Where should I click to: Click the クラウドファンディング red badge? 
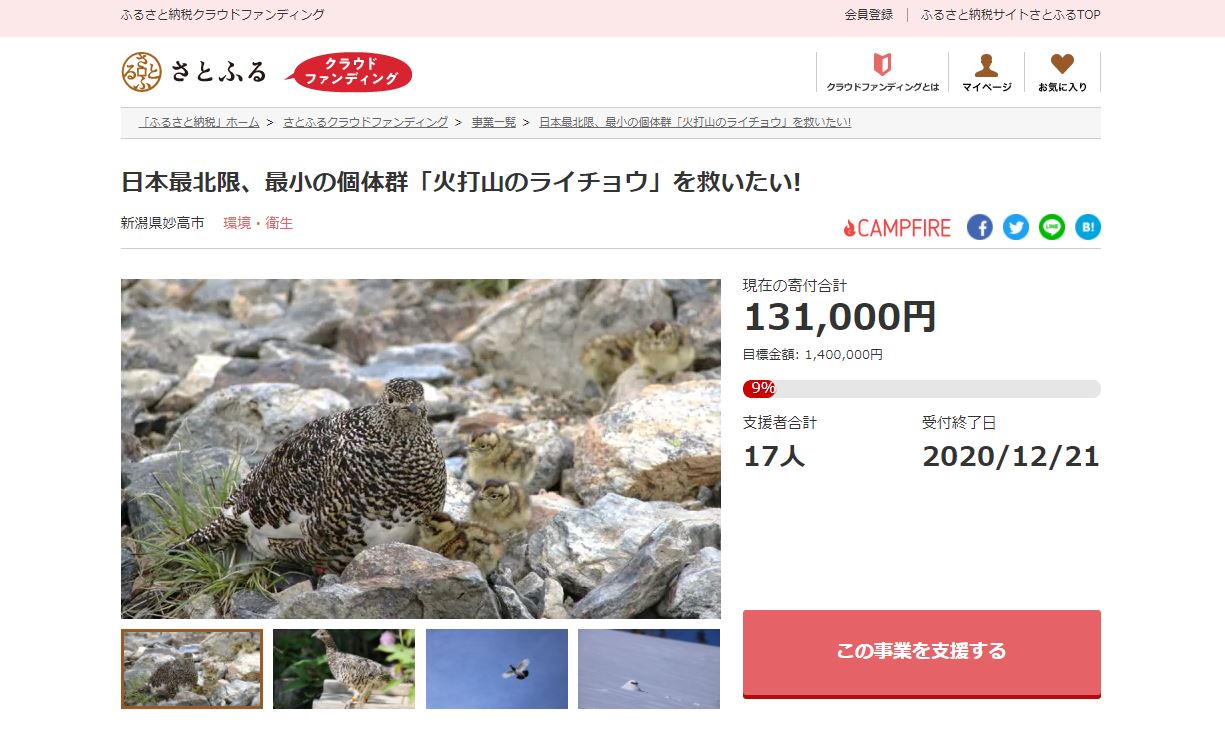click(351, 72)
